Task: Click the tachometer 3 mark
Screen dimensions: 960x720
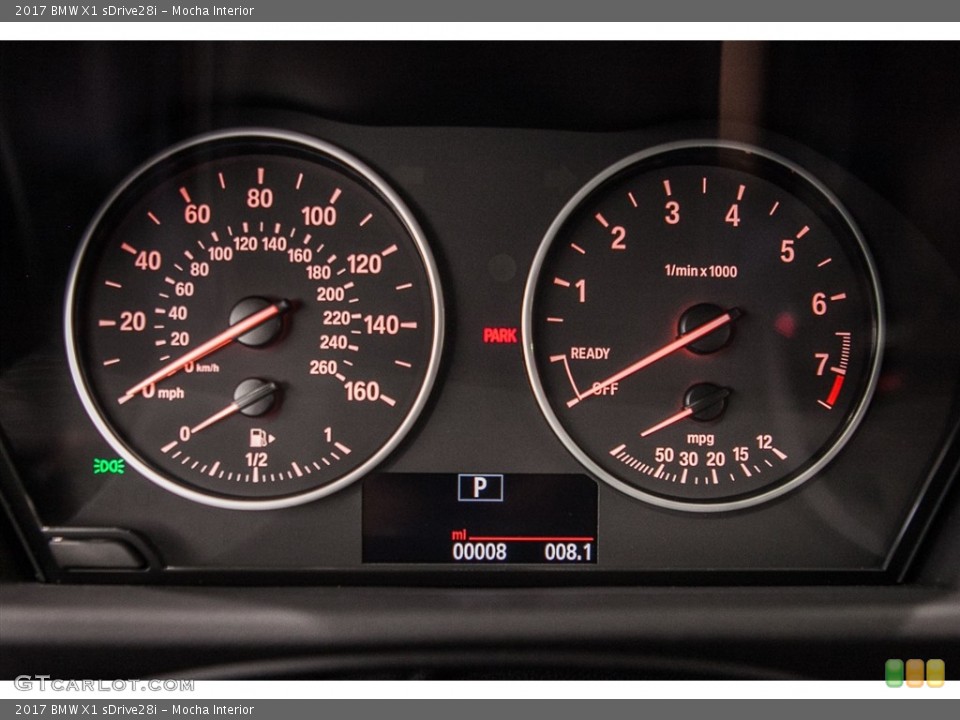Action: (x=672, y=213)
